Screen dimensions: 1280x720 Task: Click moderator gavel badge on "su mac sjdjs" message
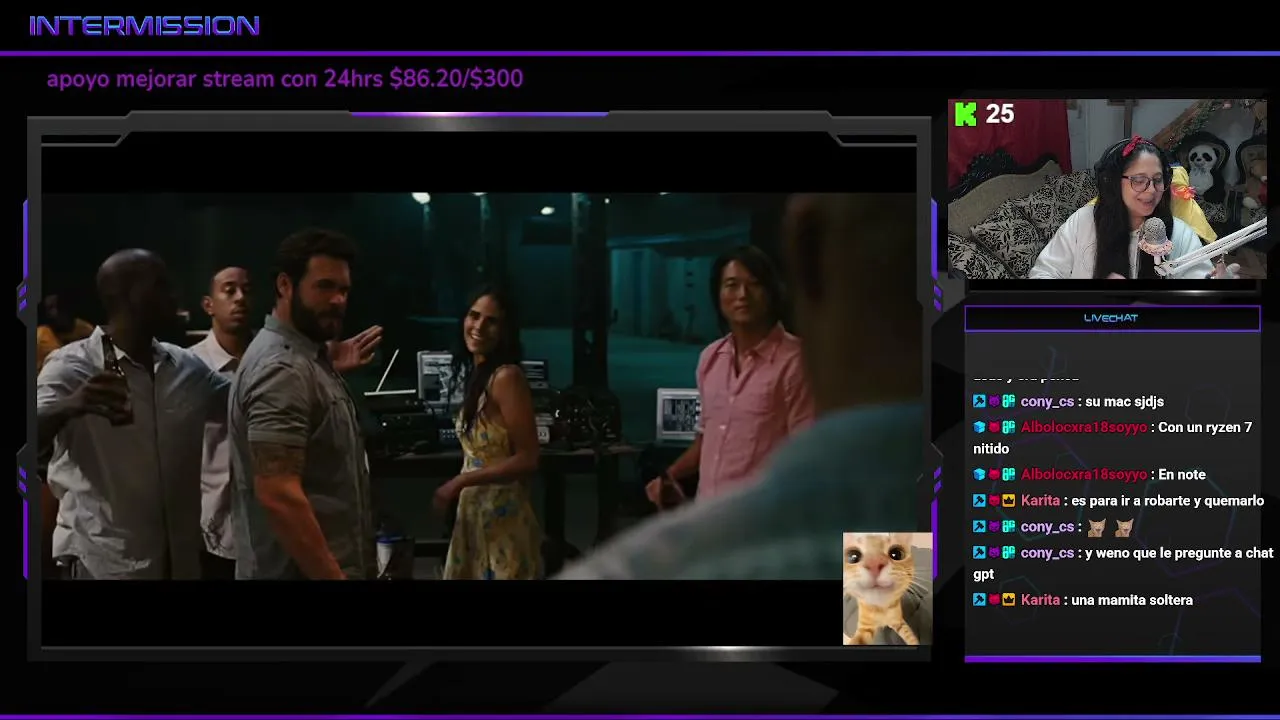pyautogui.click(x=979, y=402)
